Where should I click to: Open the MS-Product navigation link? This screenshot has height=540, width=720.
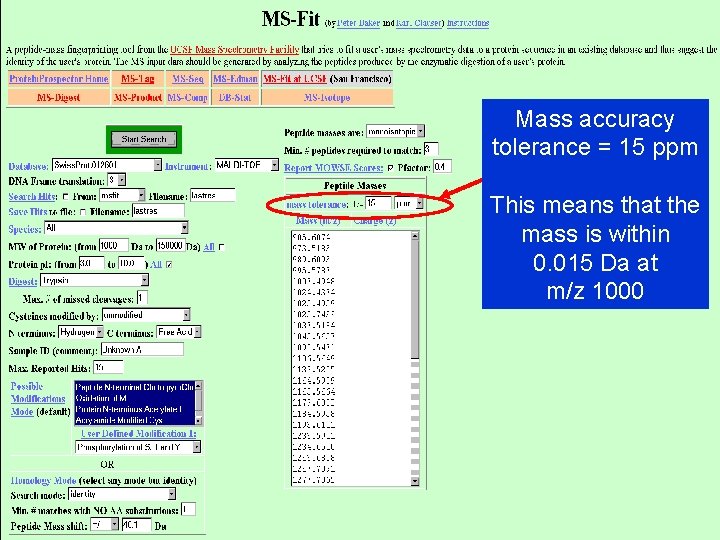pos(137,97)
